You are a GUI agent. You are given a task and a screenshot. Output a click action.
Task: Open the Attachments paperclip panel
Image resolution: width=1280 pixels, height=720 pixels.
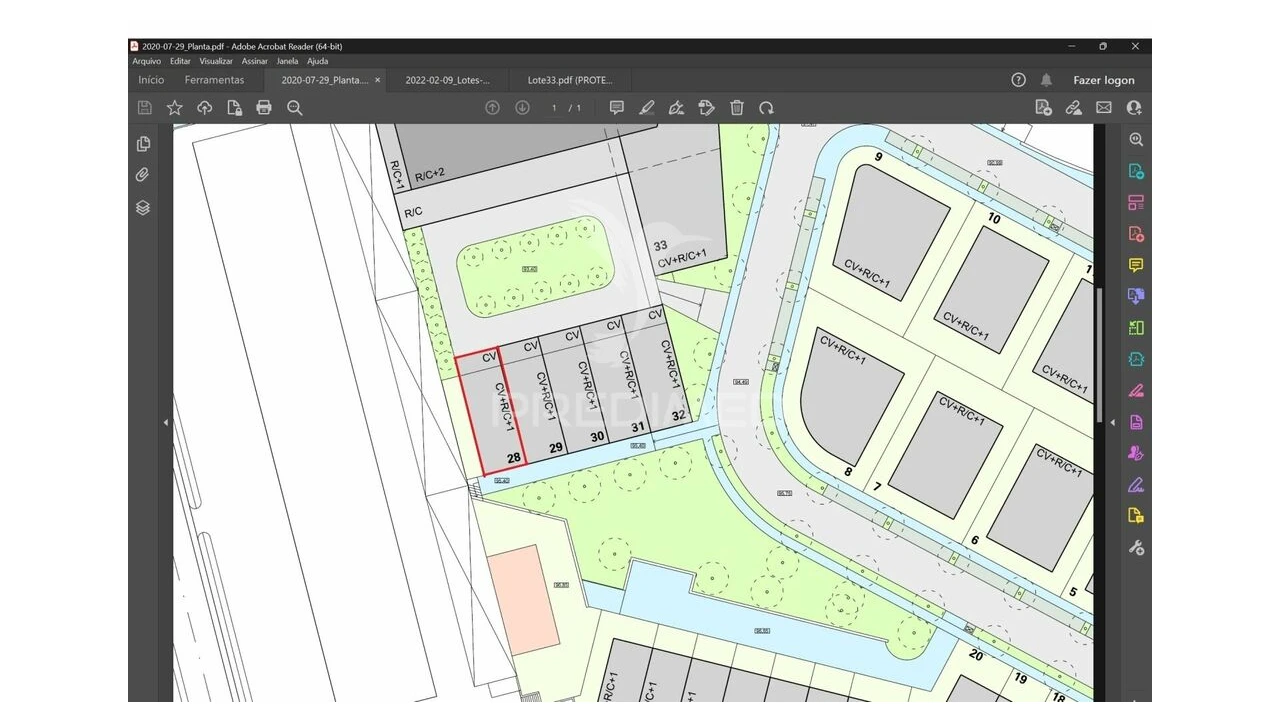click(x=143, y=175)
